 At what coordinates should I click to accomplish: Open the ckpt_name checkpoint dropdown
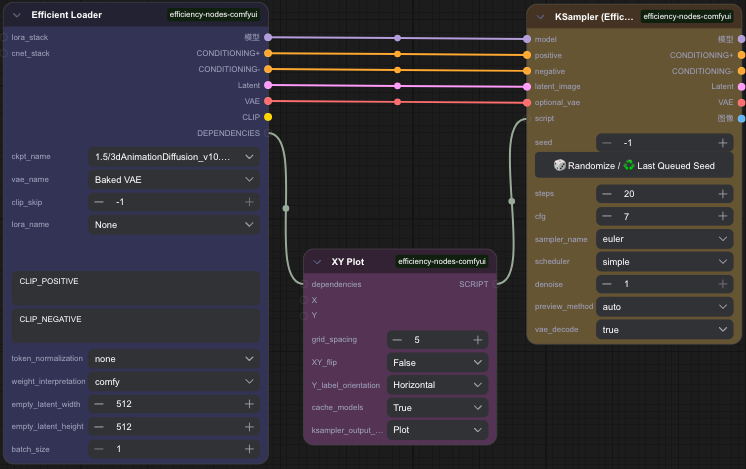click(x=174, y=157)
